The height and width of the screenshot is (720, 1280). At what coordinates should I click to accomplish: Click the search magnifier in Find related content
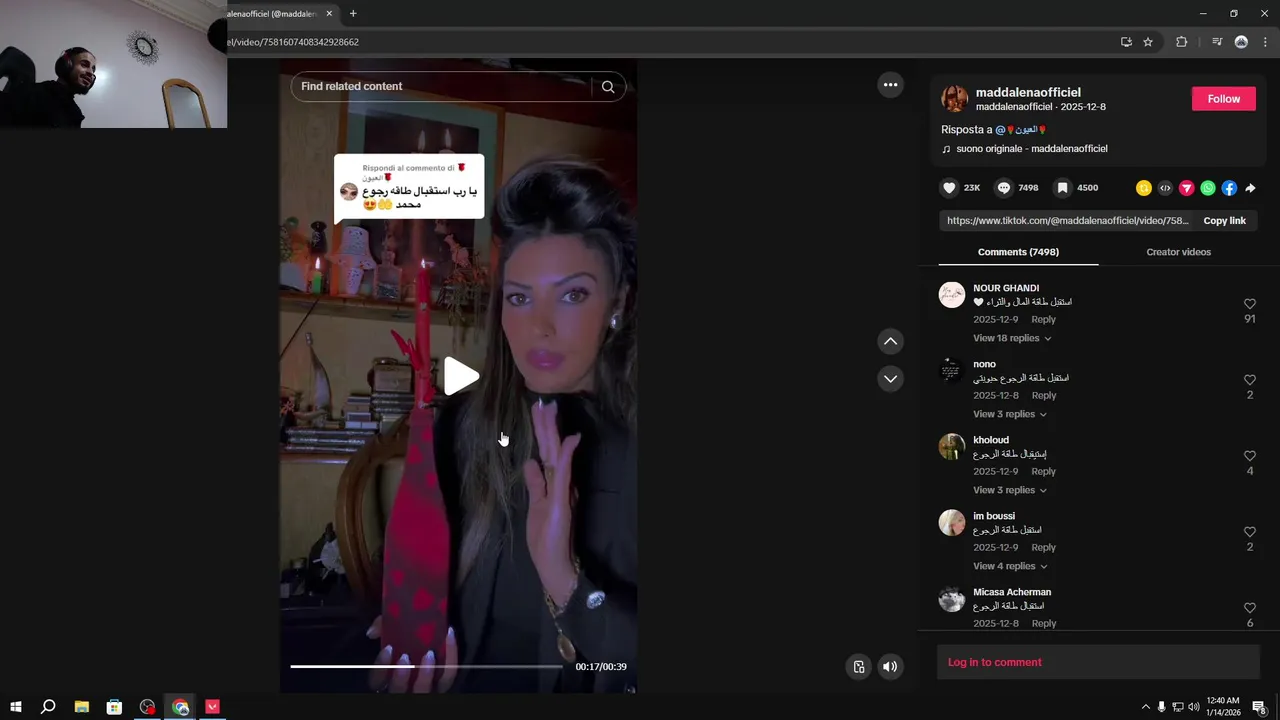pyautogui.click(x=608, y=87)
